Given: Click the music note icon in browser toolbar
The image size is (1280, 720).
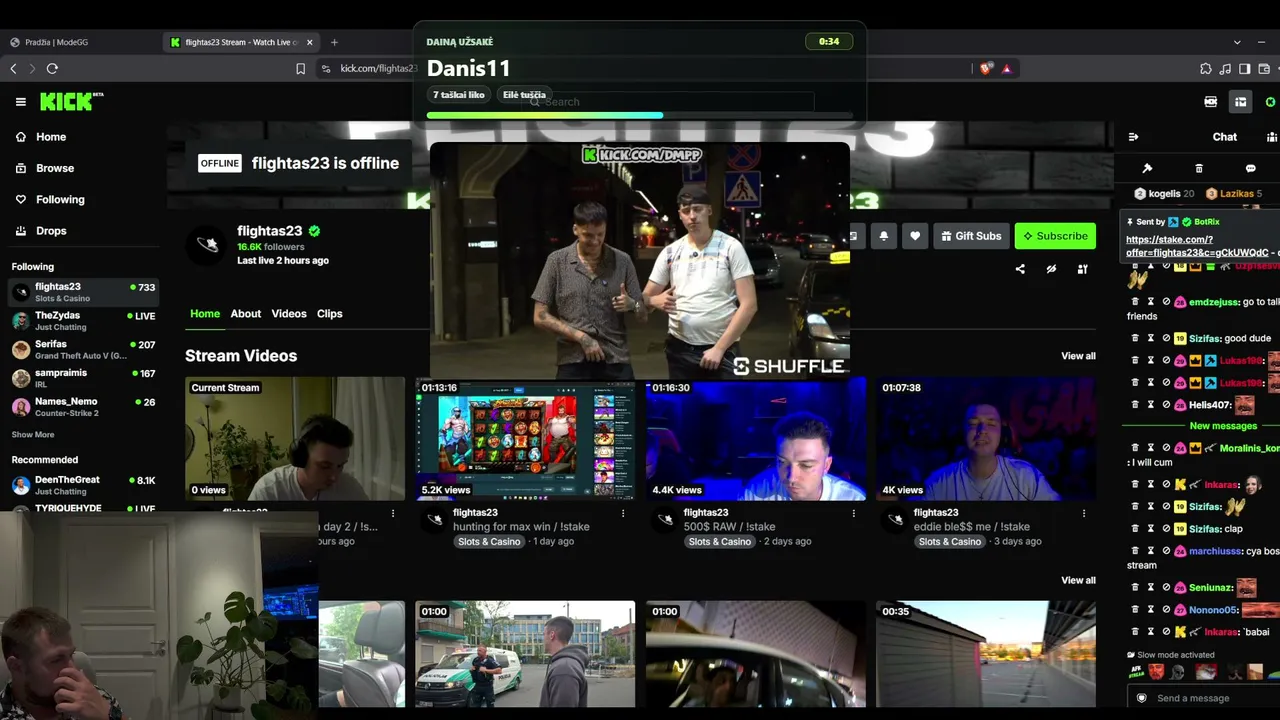Looking at the screenshot, I should tap(1225, 69).
